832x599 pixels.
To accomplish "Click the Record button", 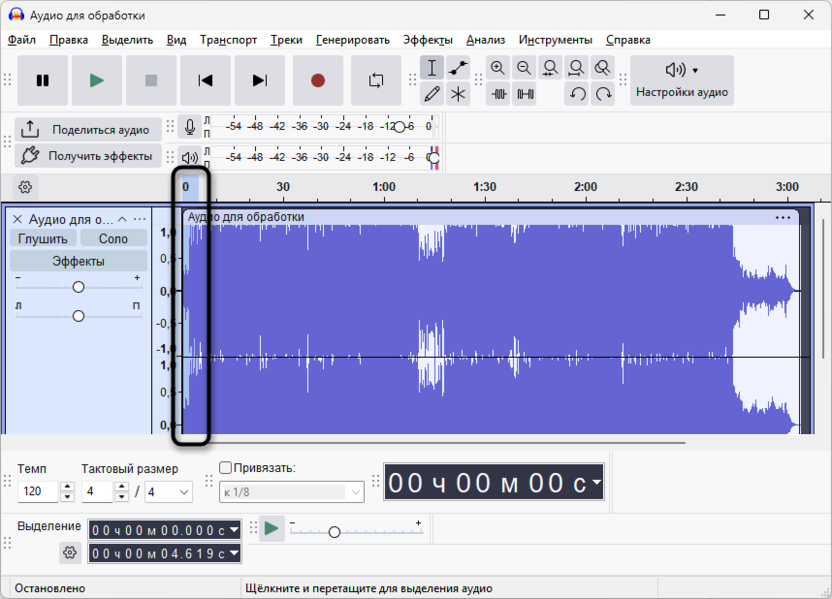I will (x=318, y=81).
